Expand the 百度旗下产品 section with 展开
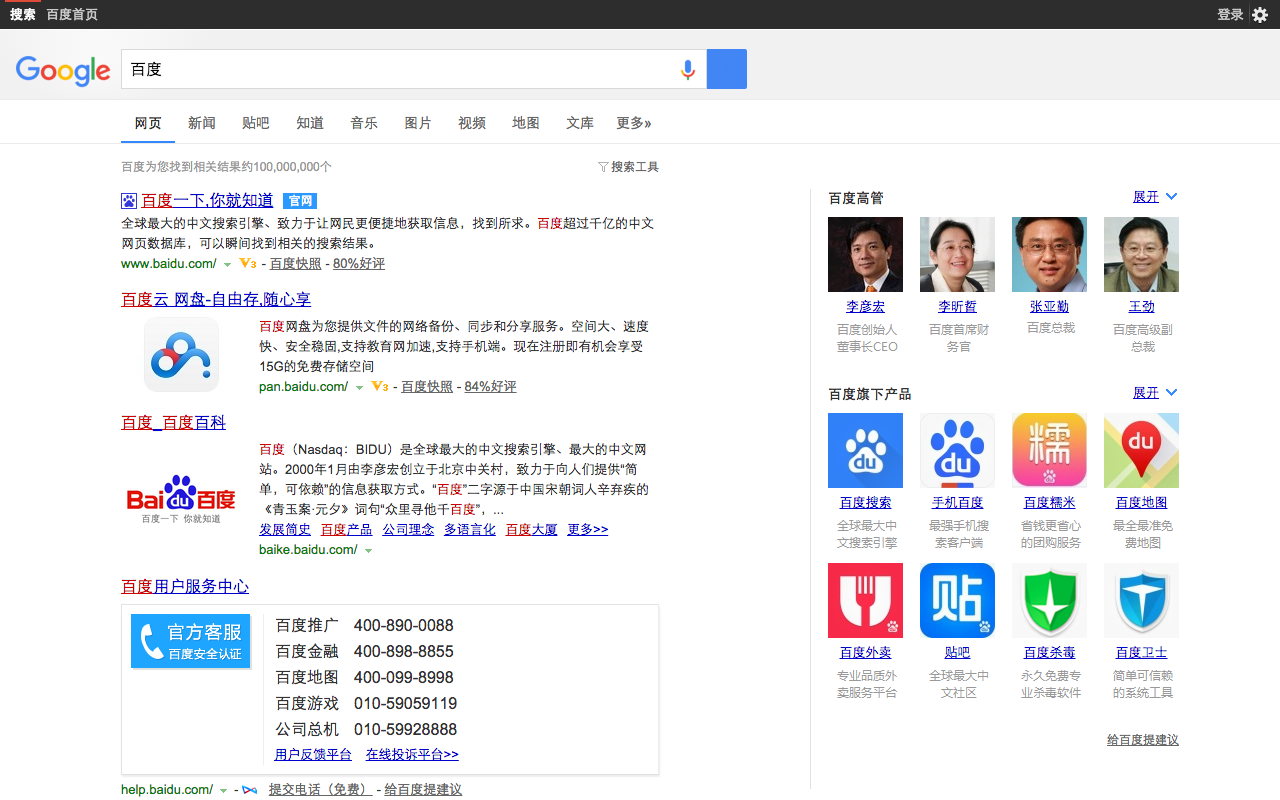 1155,393
